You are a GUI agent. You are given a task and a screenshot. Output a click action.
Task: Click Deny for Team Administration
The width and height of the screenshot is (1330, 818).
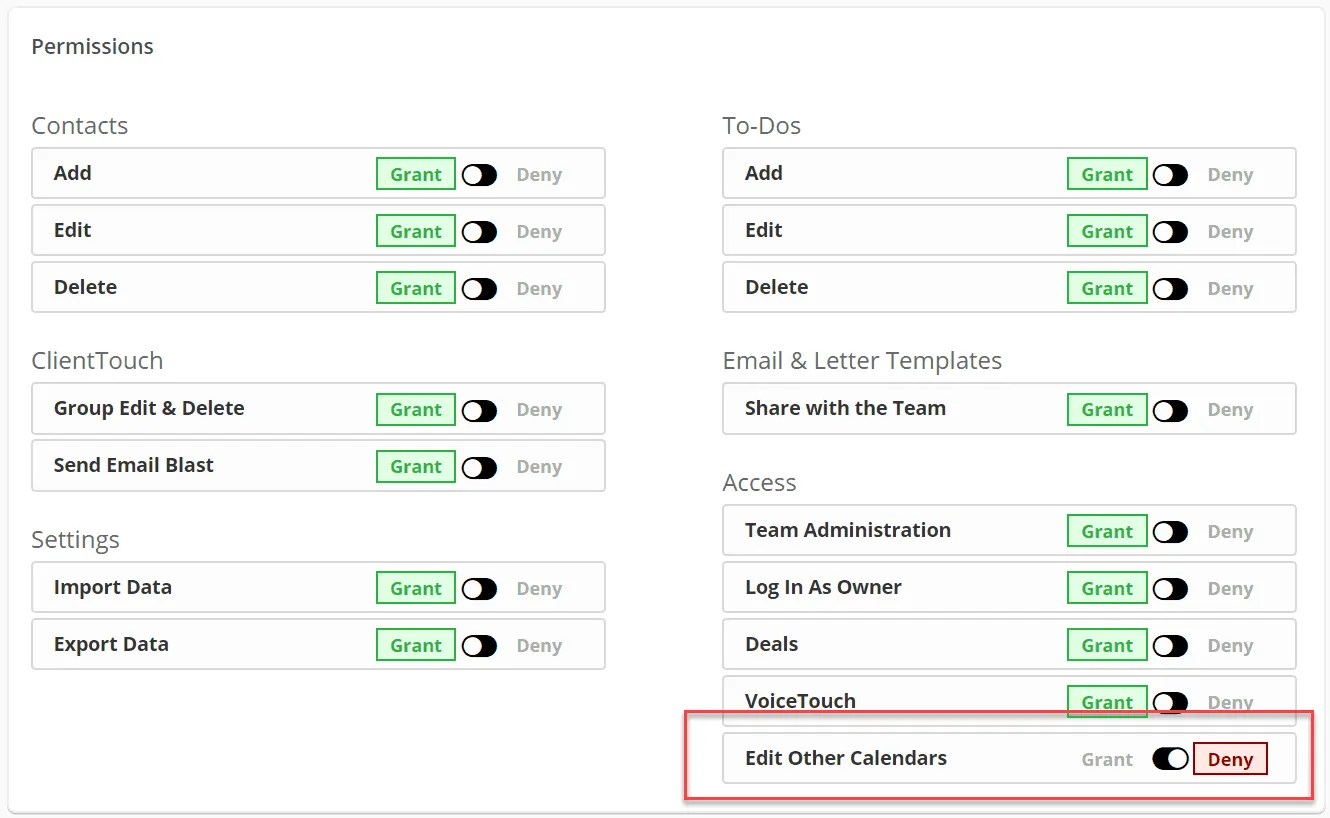1230,532
